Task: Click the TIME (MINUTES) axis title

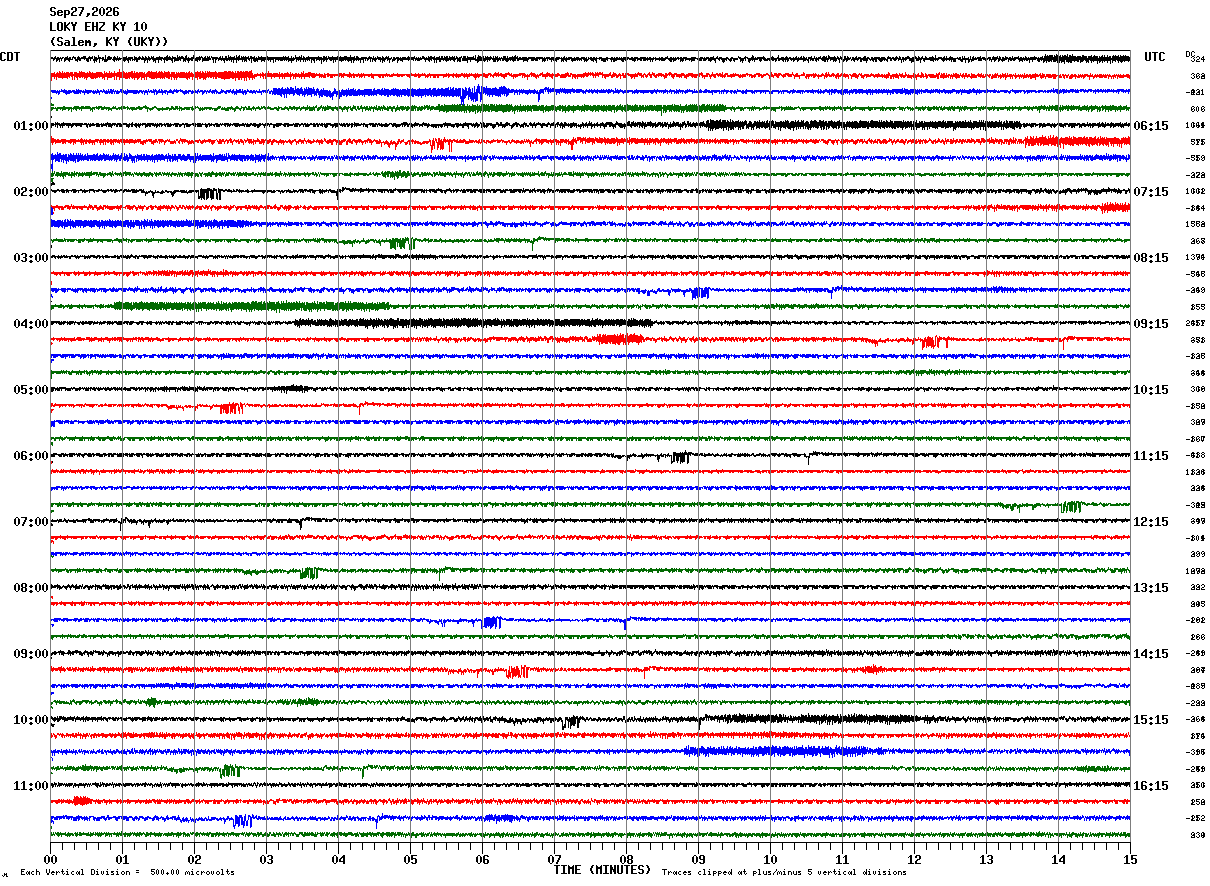Action: [x=602, y=870]
